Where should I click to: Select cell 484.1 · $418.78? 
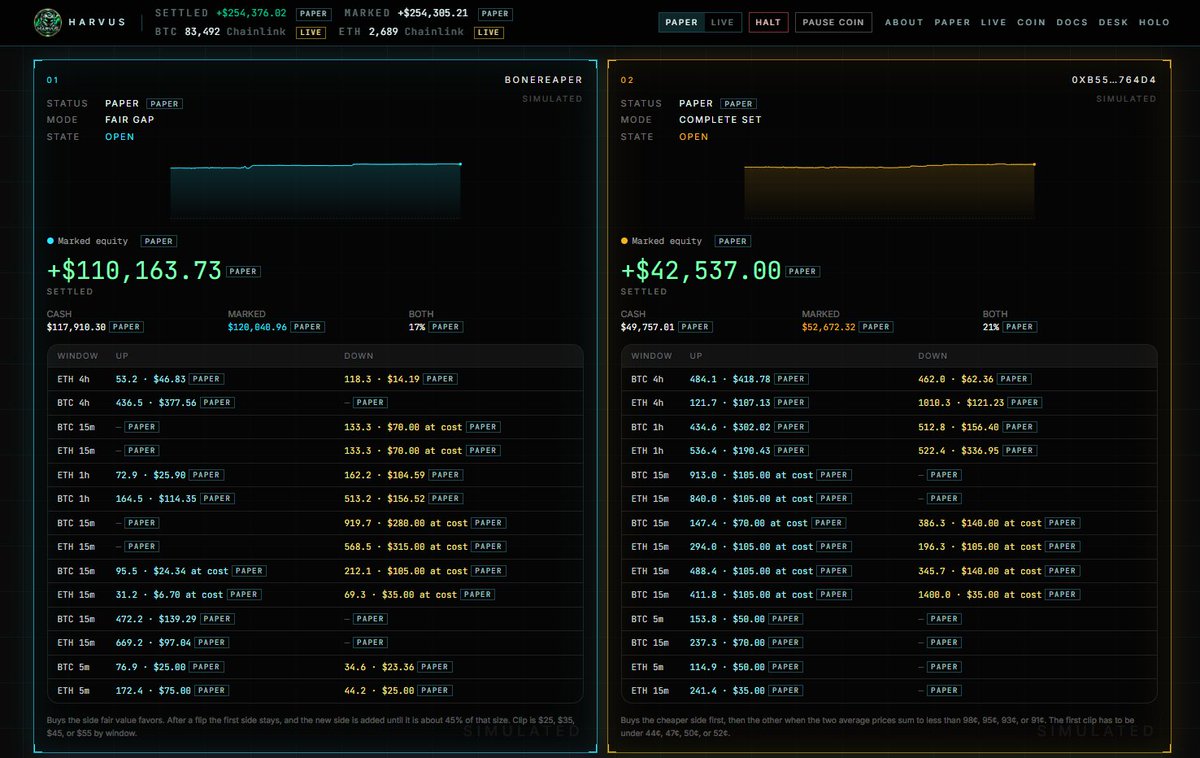click(x=730, y=379)
